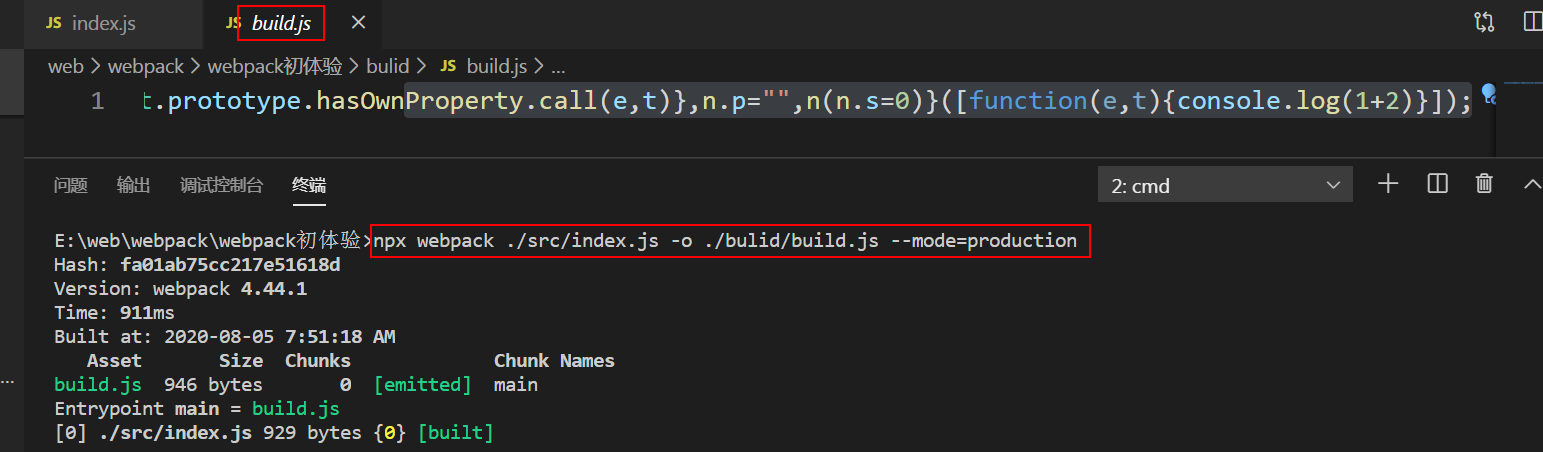Image resolution: width=1543 pixels, height=452 pixels.
Task: Click the green build.js asset name in terminal
Action: (97, 385)
